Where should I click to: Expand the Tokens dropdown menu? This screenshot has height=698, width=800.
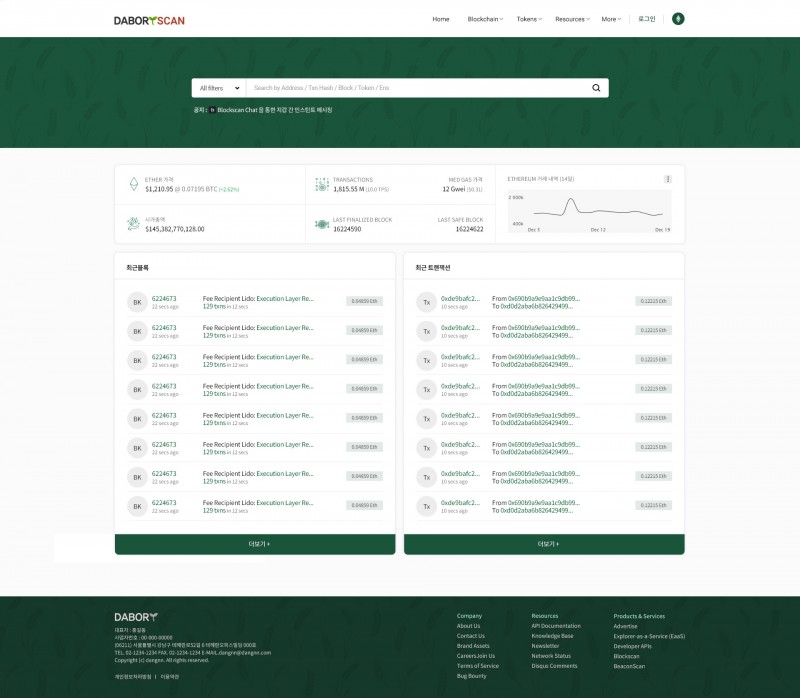529,19
